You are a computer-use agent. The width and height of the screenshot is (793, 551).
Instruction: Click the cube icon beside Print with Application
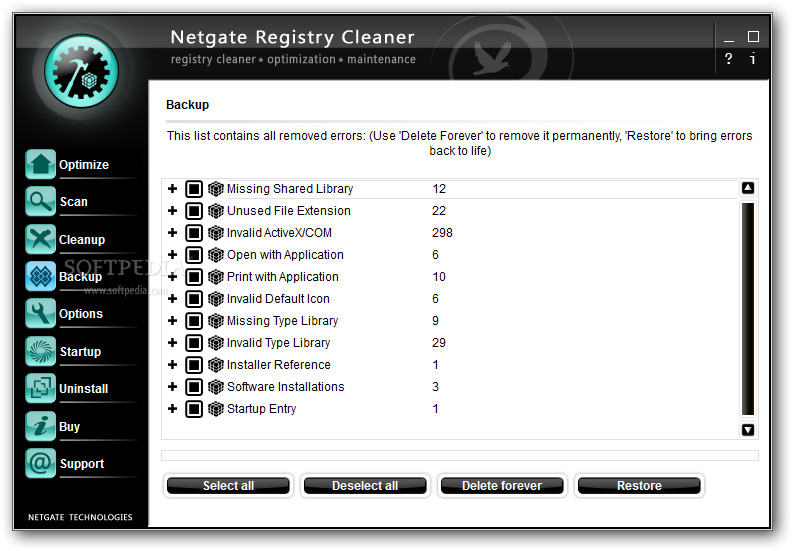pyautogui.click(x=216, y=277)
